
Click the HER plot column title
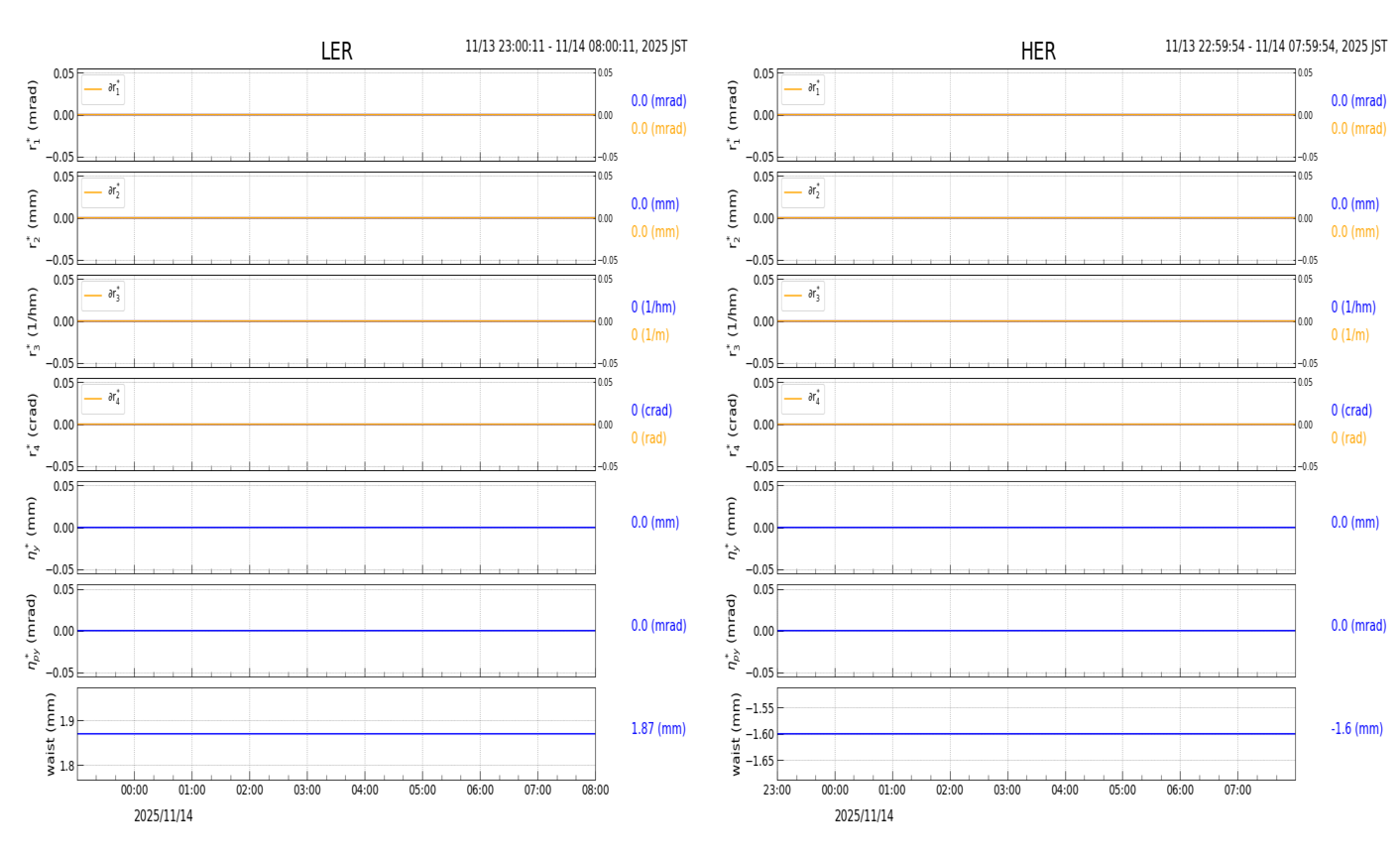pyautogui.click(x=1038, y=52)
